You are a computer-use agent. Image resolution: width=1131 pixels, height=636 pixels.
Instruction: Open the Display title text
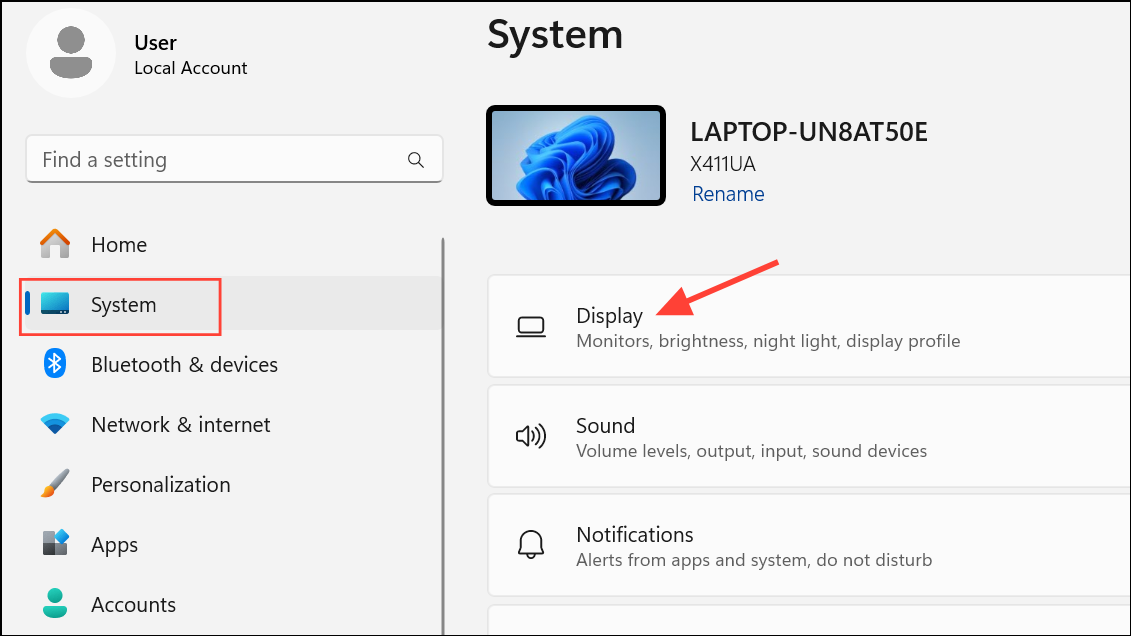609,316
